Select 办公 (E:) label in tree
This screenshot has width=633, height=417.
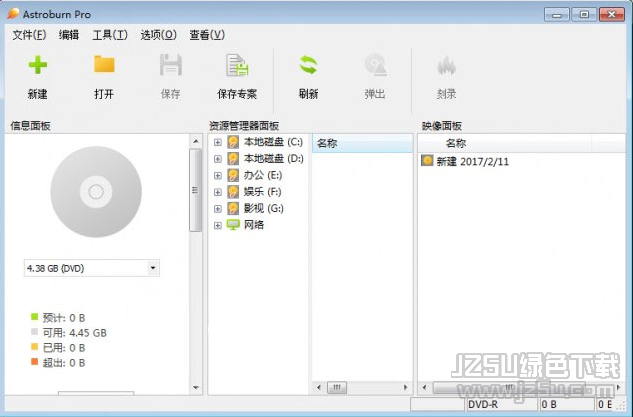263,175
